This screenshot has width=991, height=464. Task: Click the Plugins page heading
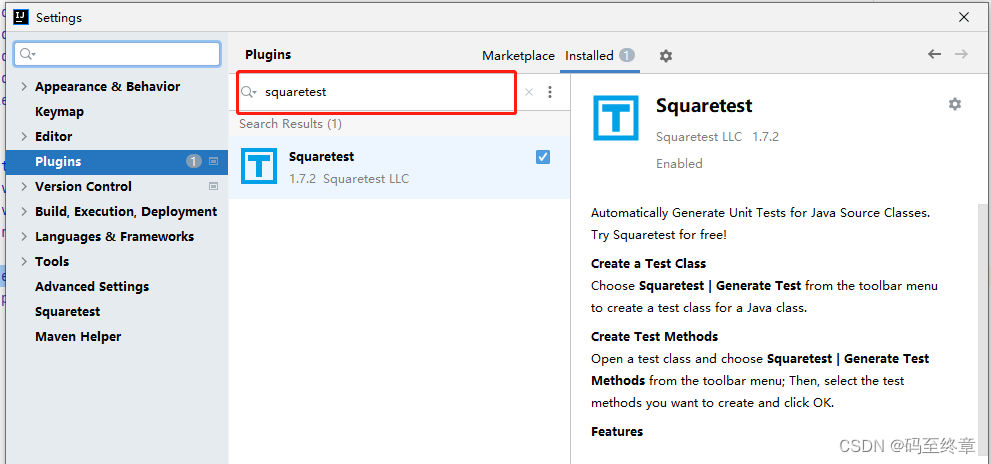[x=268, y=55]
